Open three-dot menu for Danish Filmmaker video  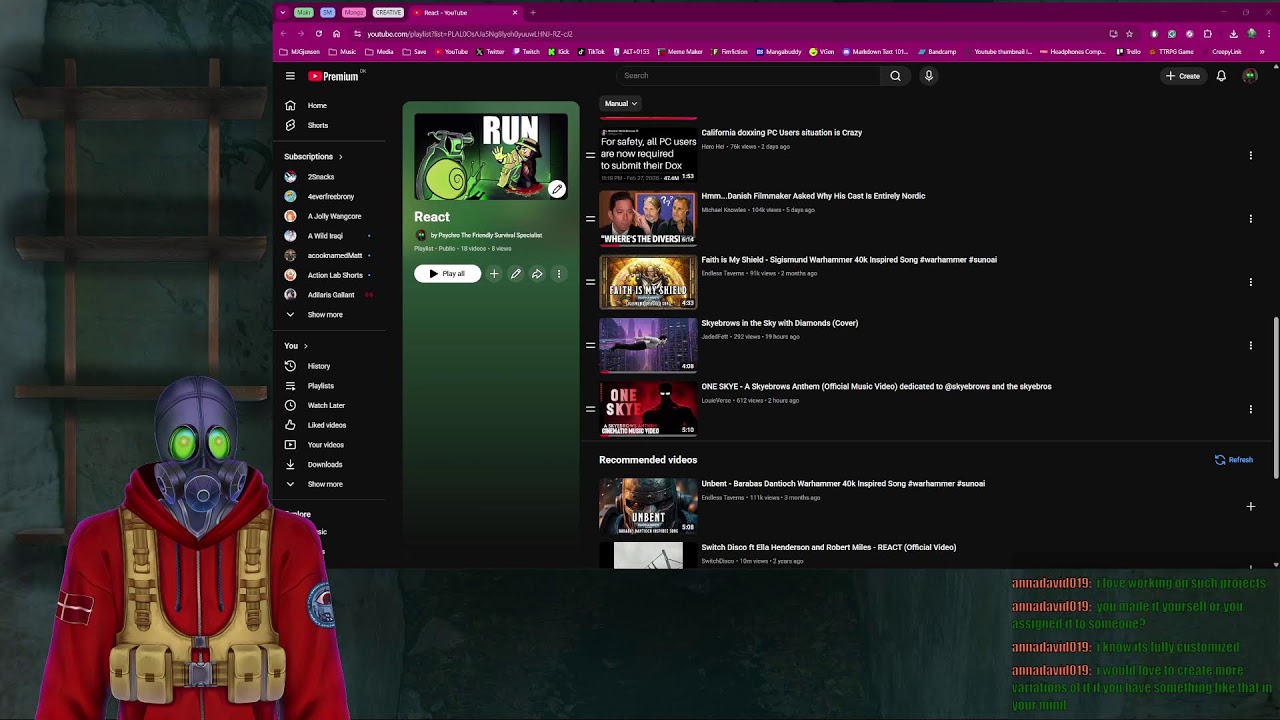click(1250, 219)
